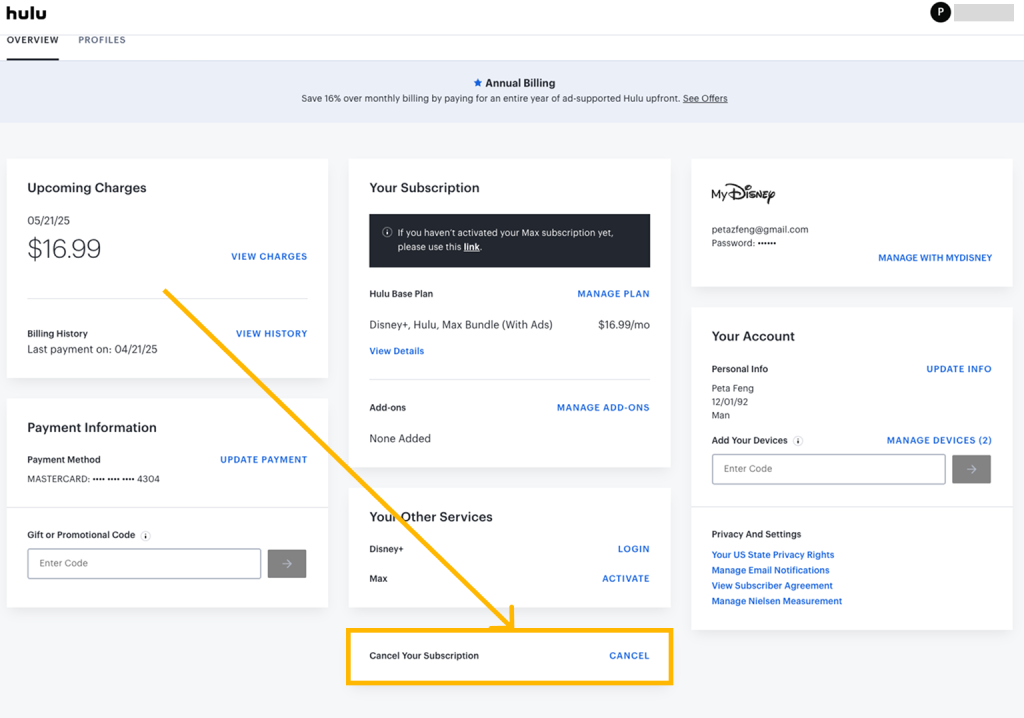The height and width of the screenshot is (718, 1024).
Task: Click the Hulu logo
Action: pyautogui.click(x=26, y=13)
